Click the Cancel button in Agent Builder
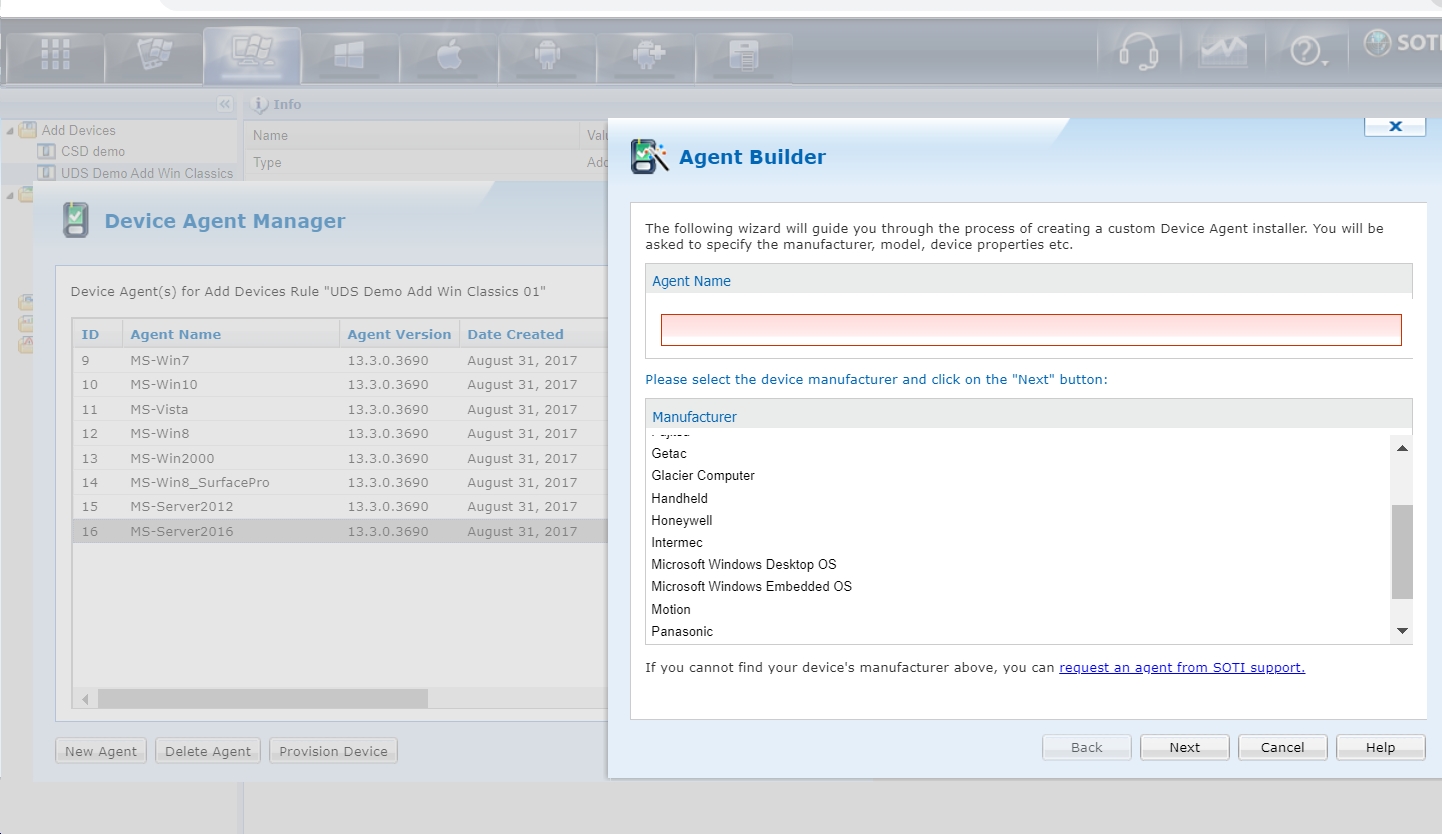Image resolution: width=1442 pixels, height=834 pixels. point(1282,747)
